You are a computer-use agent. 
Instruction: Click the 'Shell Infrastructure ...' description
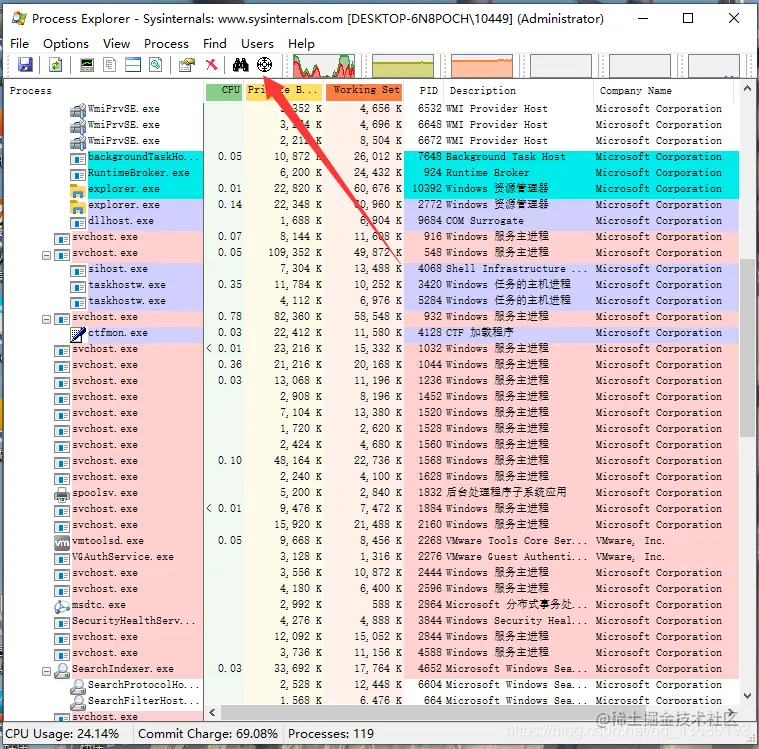pyautogui.click(x=516, y=269)
